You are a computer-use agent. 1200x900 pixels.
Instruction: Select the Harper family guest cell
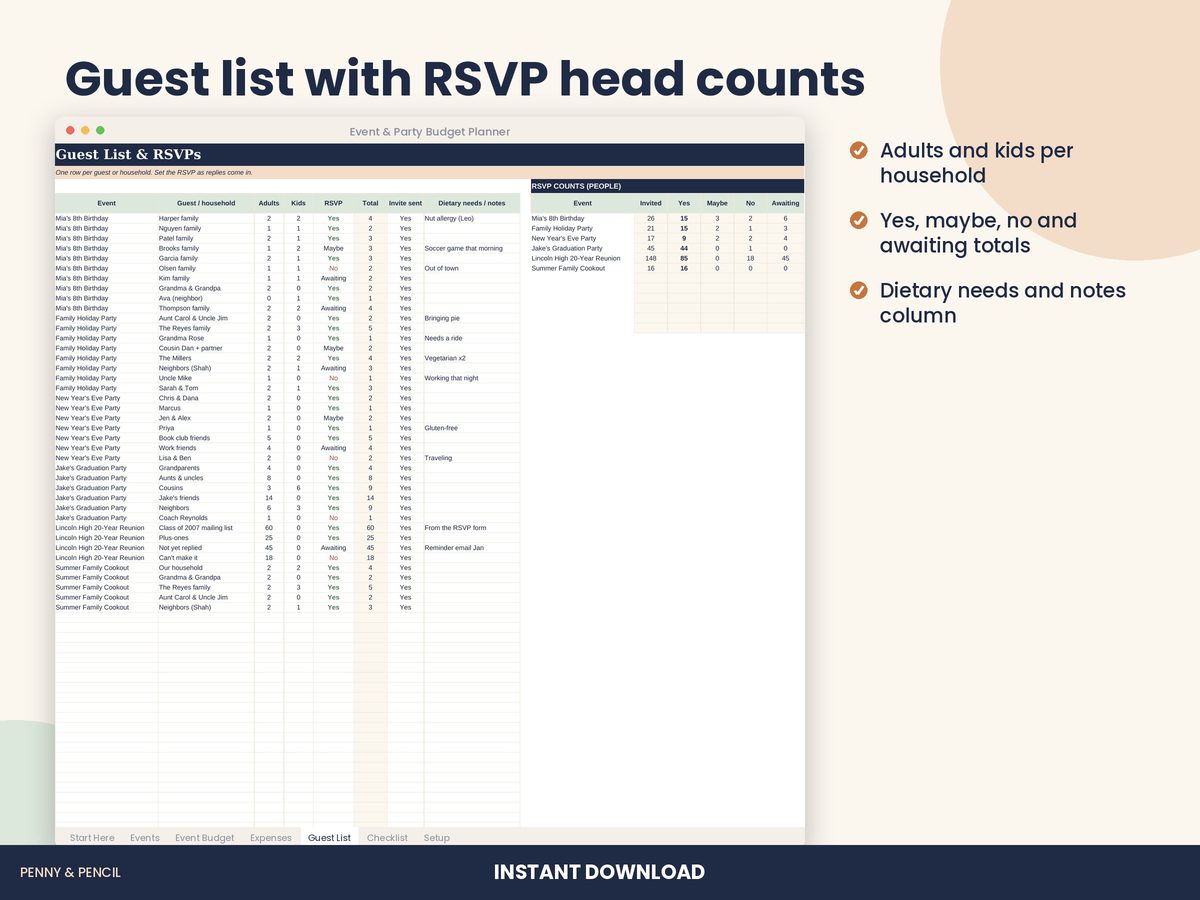click(206, 218)
